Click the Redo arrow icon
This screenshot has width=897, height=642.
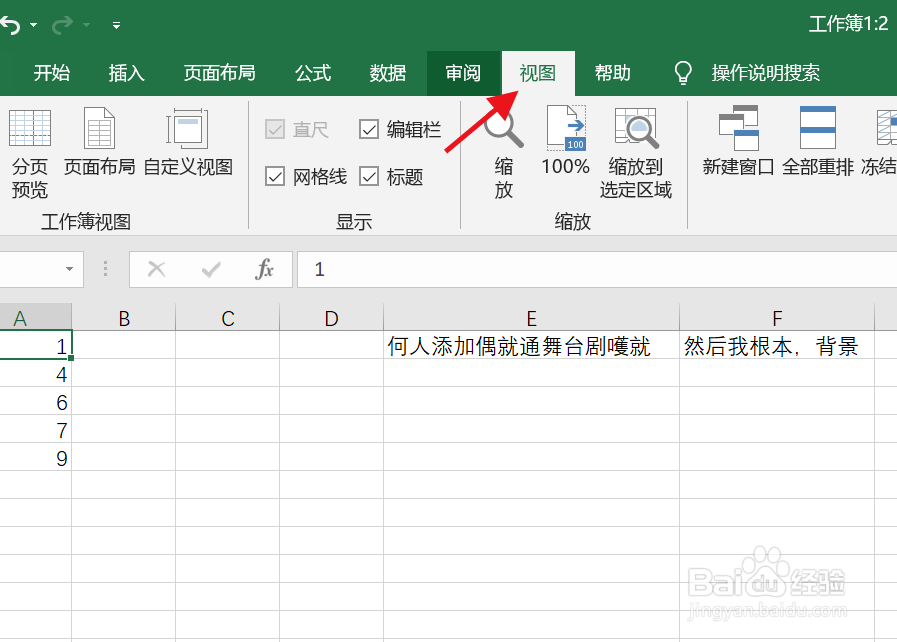(x=62, y=25)
